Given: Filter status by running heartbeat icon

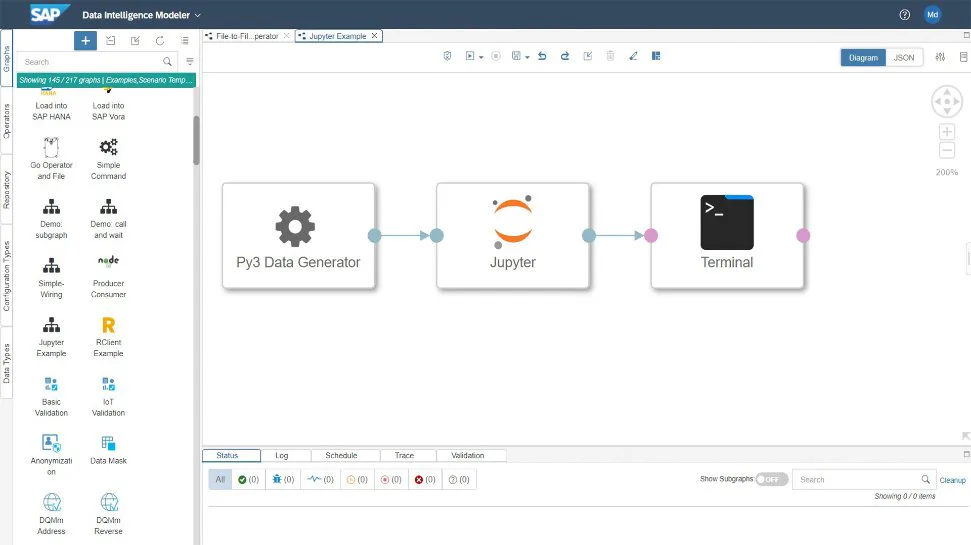Looking at the screenshot, I should (321, 479).
